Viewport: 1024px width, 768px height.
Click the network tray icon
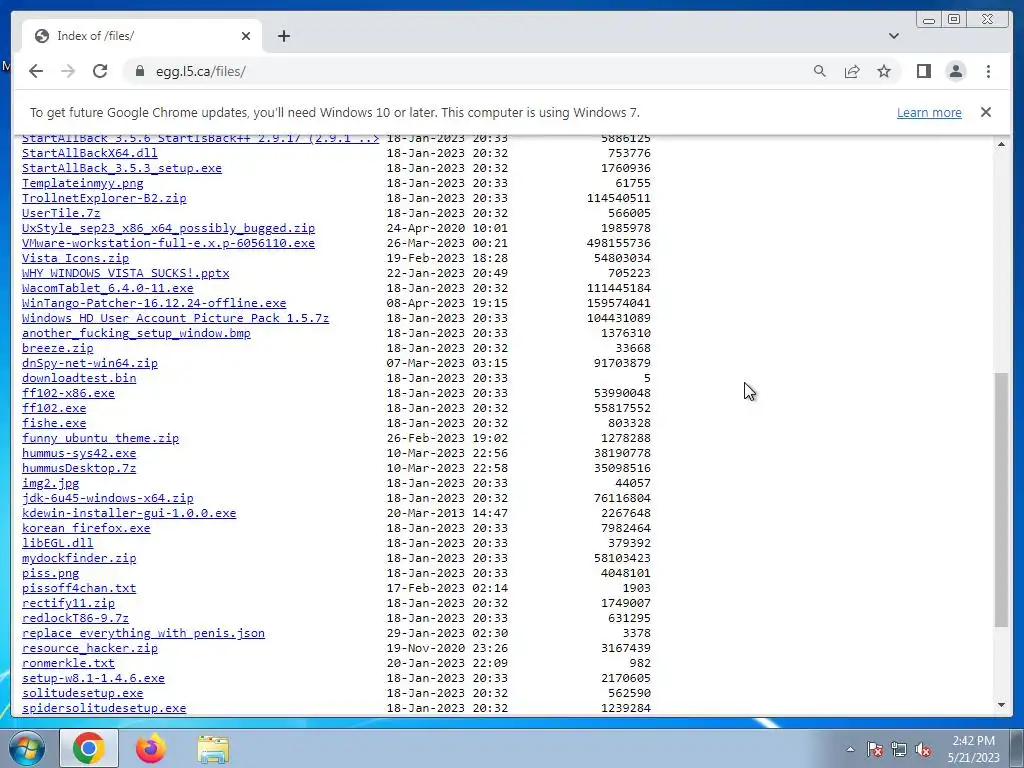pyautogui.click(x=899, y=749)
